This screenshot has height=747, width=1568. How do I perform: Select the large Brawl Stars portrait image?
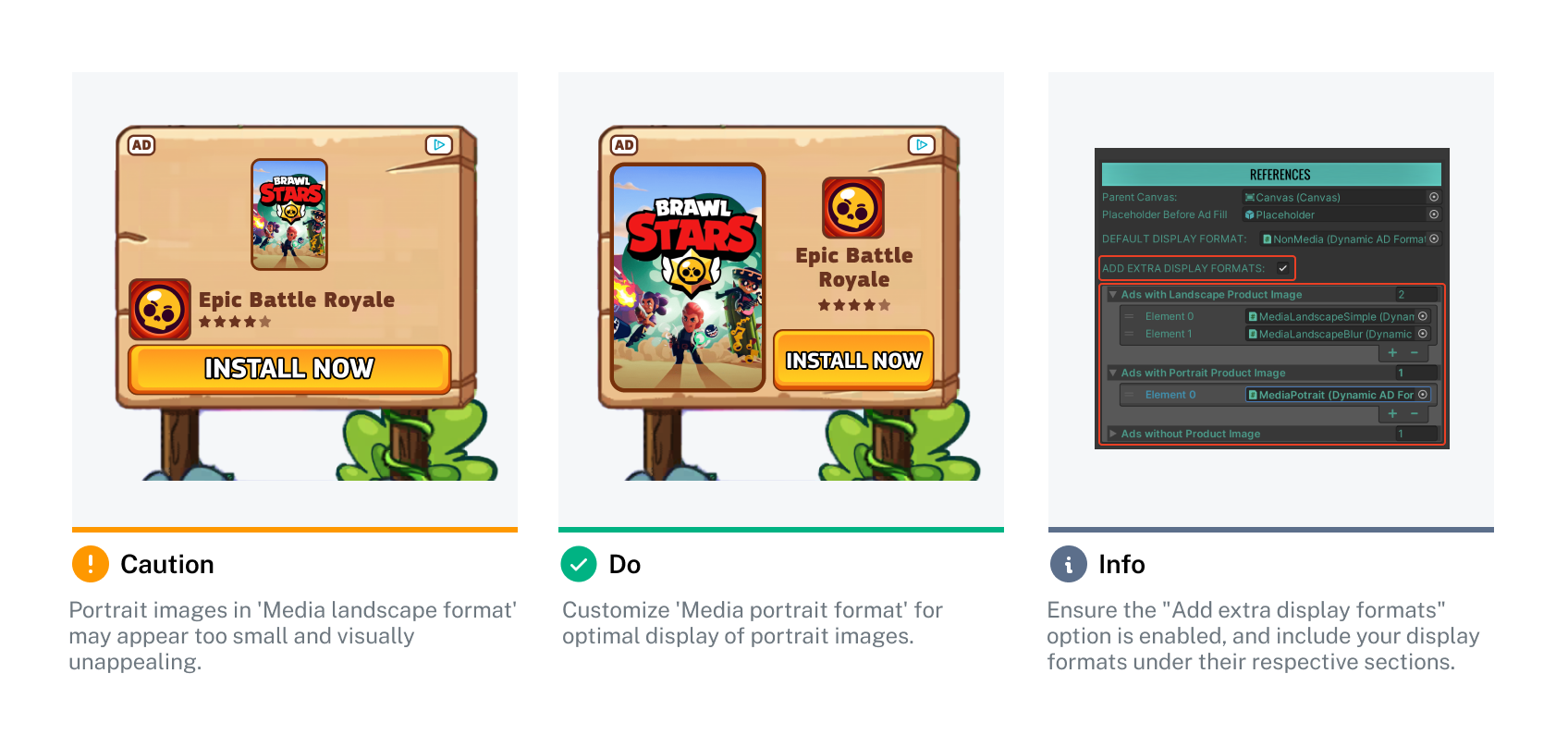688,277
